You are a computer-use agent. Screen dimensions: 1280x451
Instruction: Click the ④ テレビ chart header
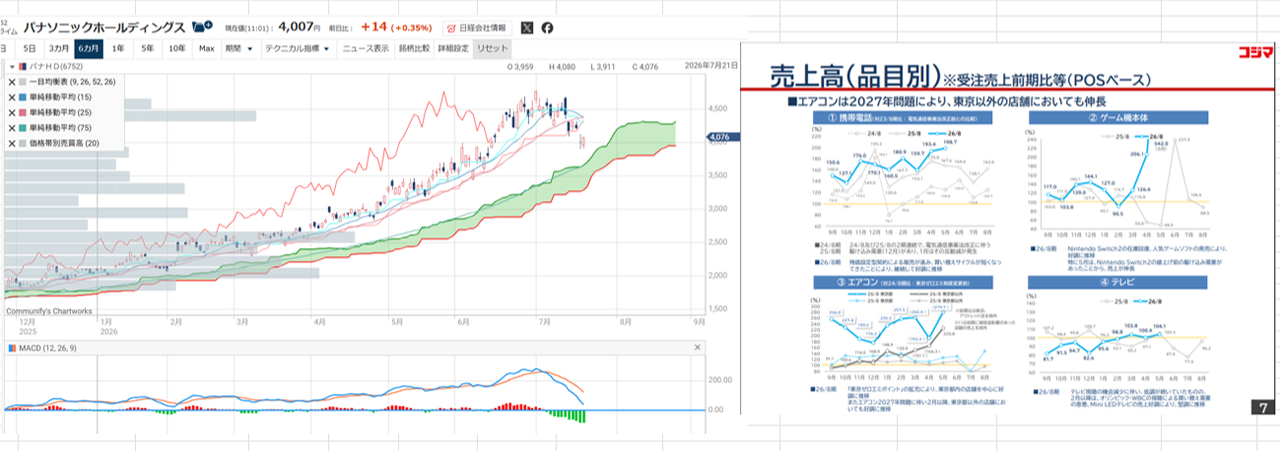tap(1117, 281)
